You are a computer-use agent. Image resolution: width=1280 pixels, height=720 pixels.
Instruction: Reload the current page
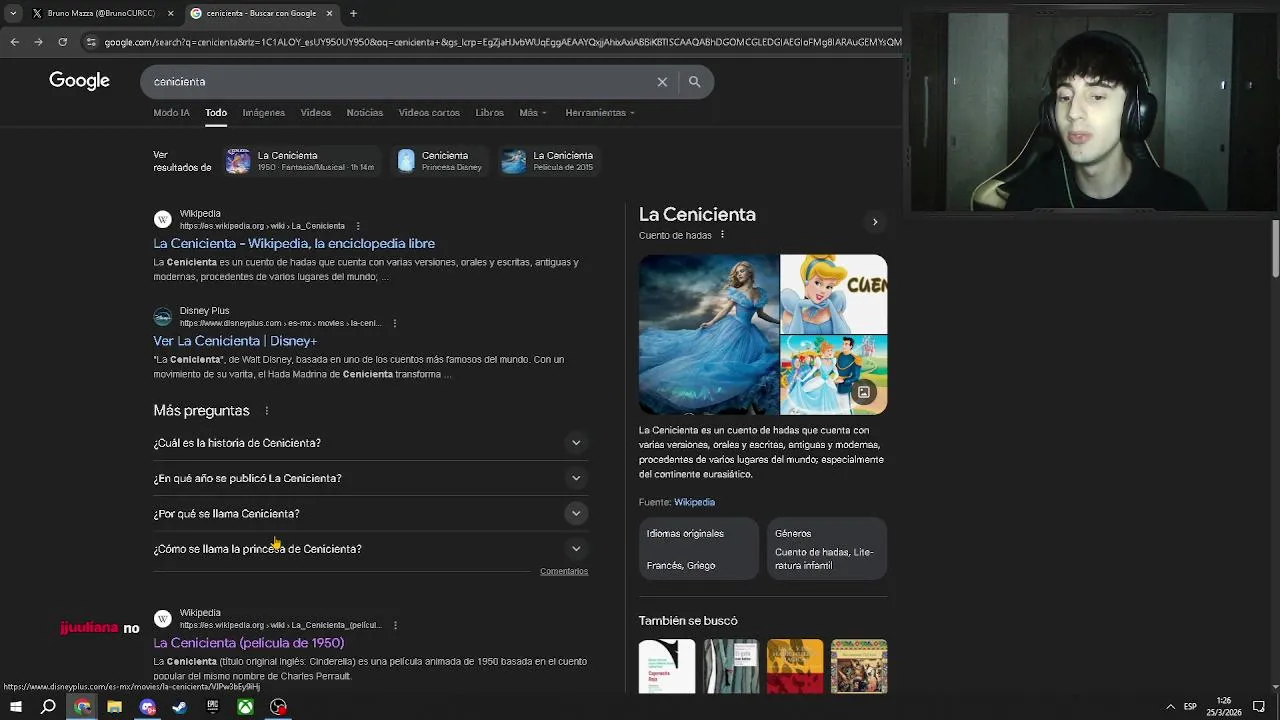[62, 42]
